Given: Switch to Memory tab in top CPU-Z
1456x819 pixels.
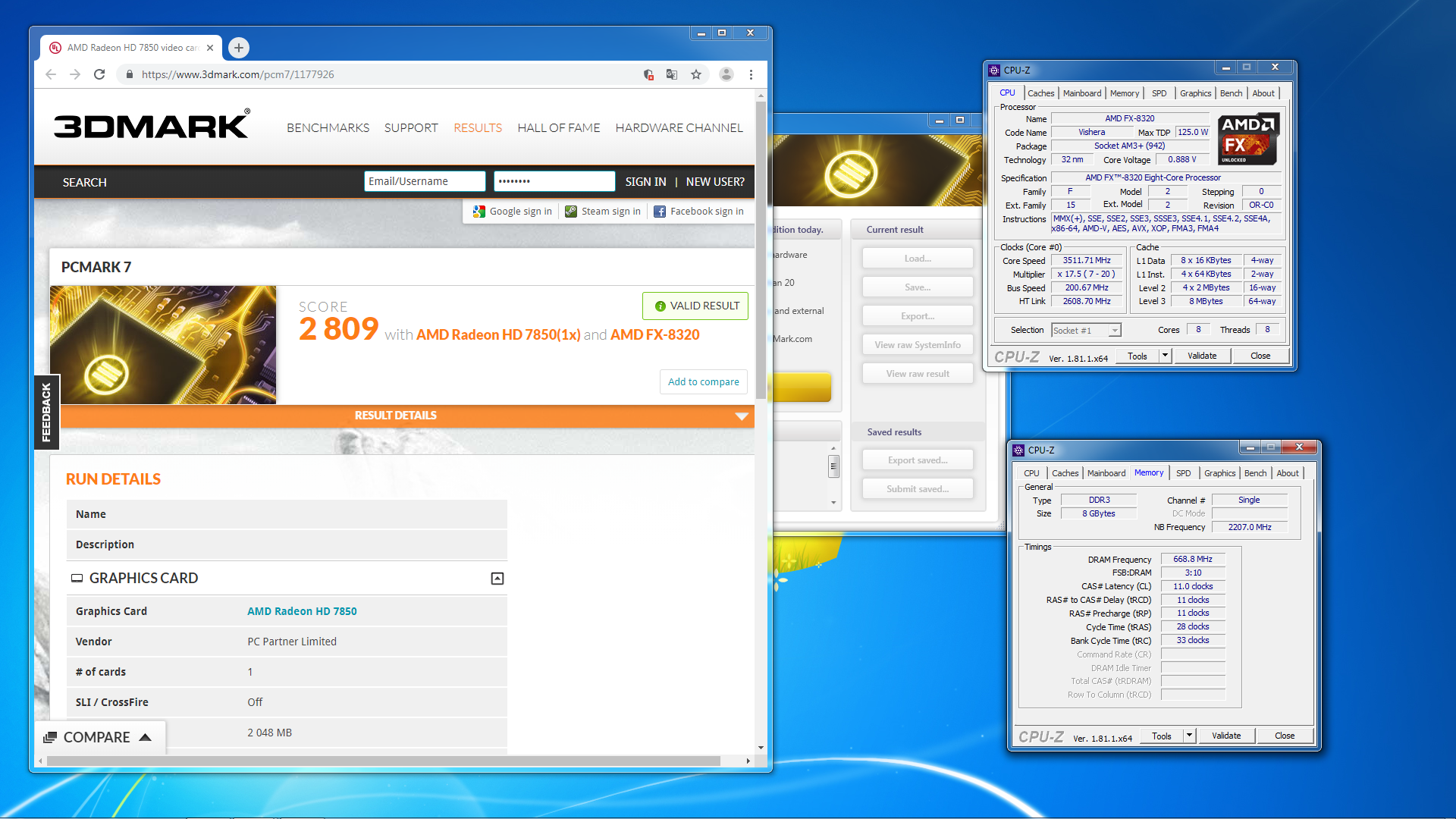Looking at the screenshot, I should coord(1125,93).
